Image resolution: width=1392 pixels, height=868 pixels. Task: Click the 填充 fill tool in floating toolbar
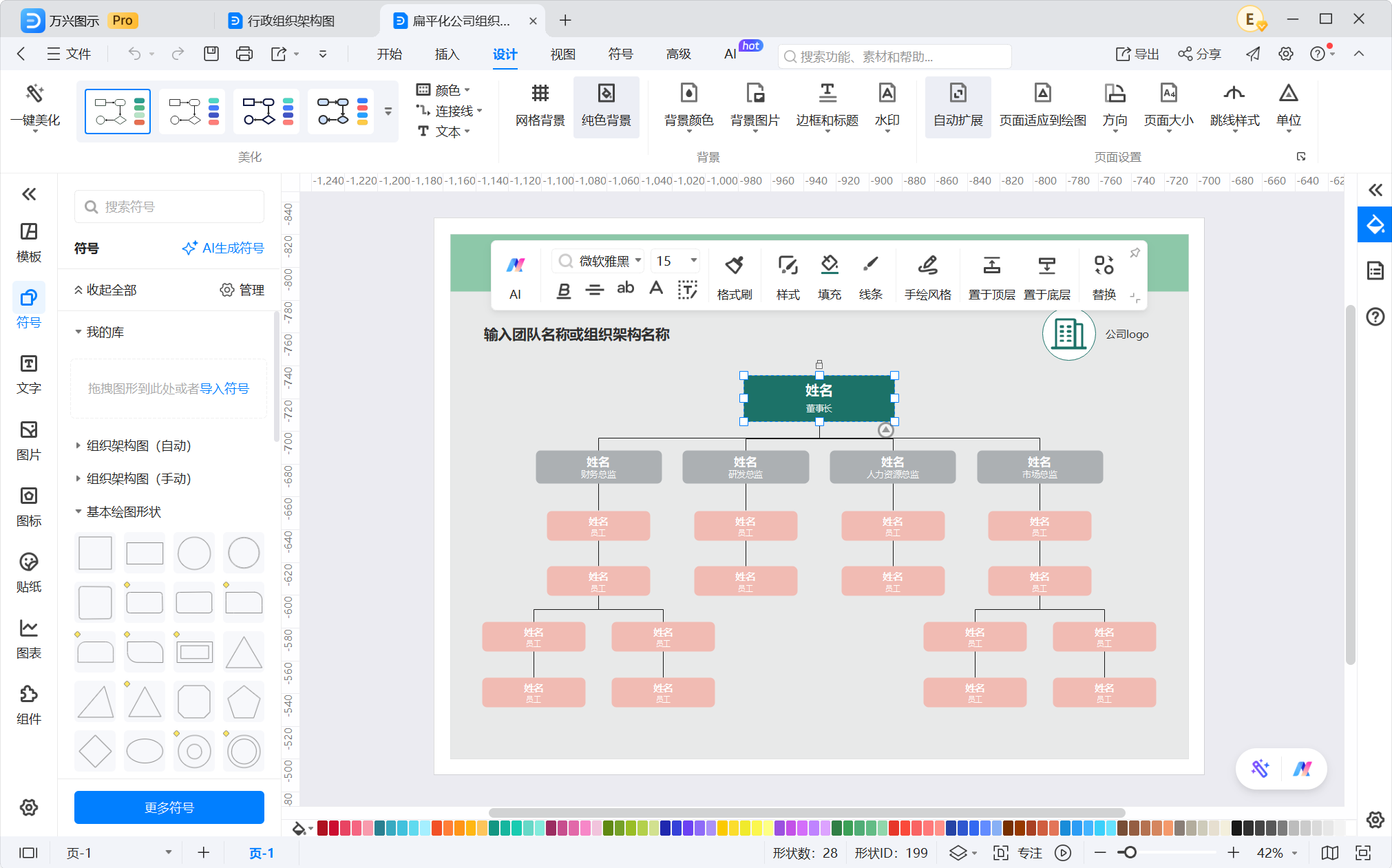(830, 277)
